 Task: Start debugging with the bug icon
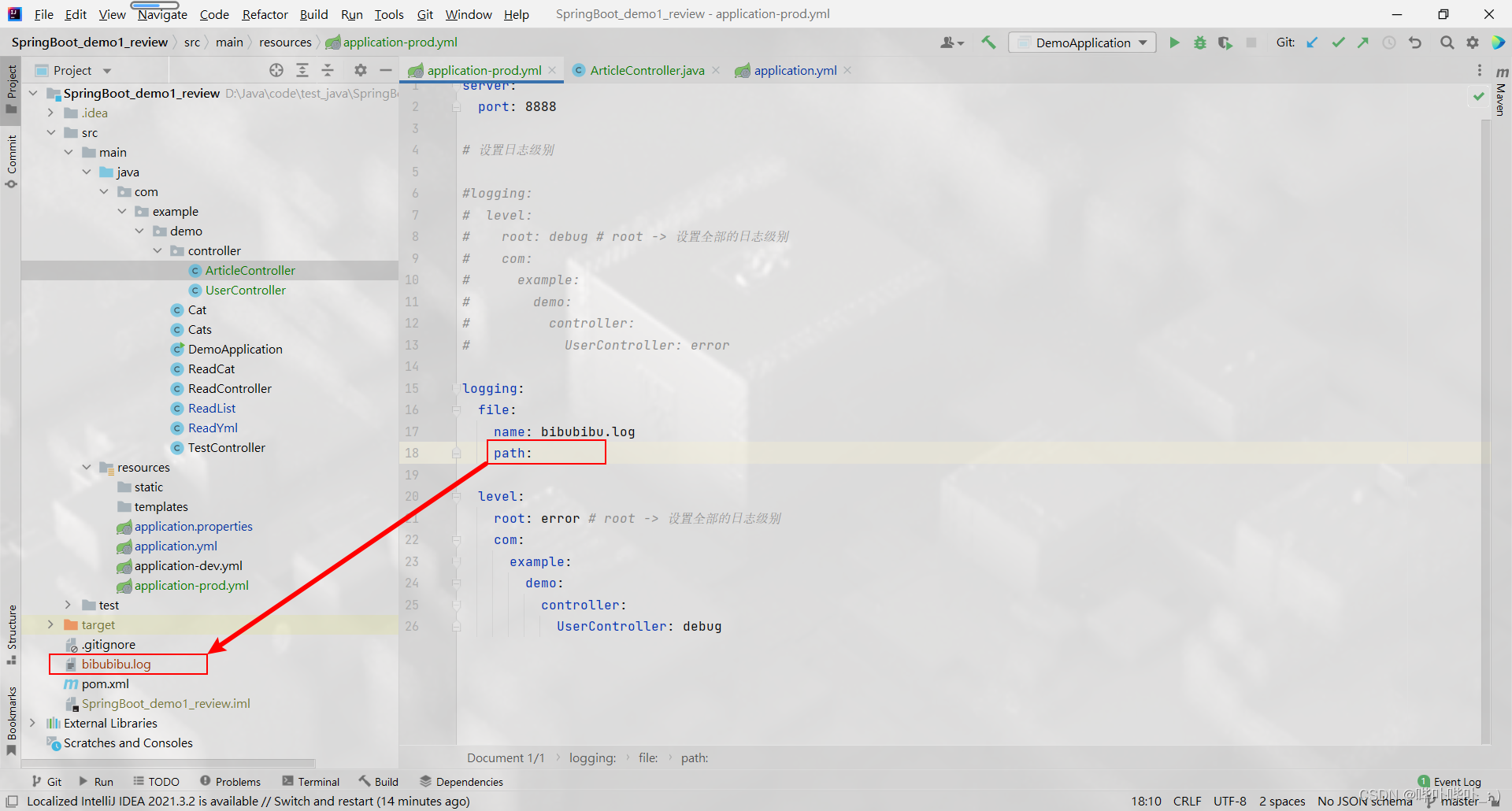(1199, 43)
